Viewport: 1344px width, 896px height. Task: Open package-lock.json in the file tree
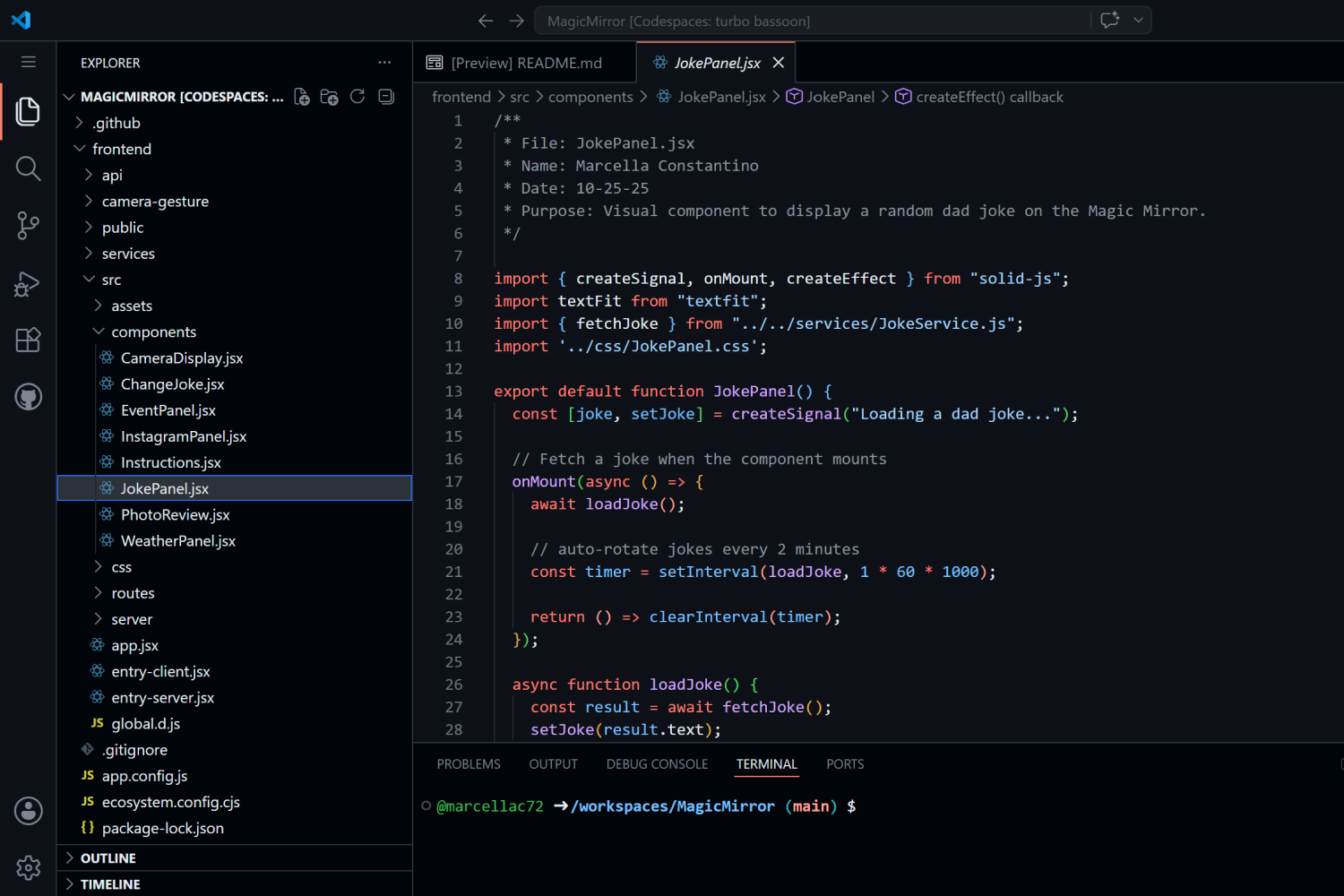235,829
